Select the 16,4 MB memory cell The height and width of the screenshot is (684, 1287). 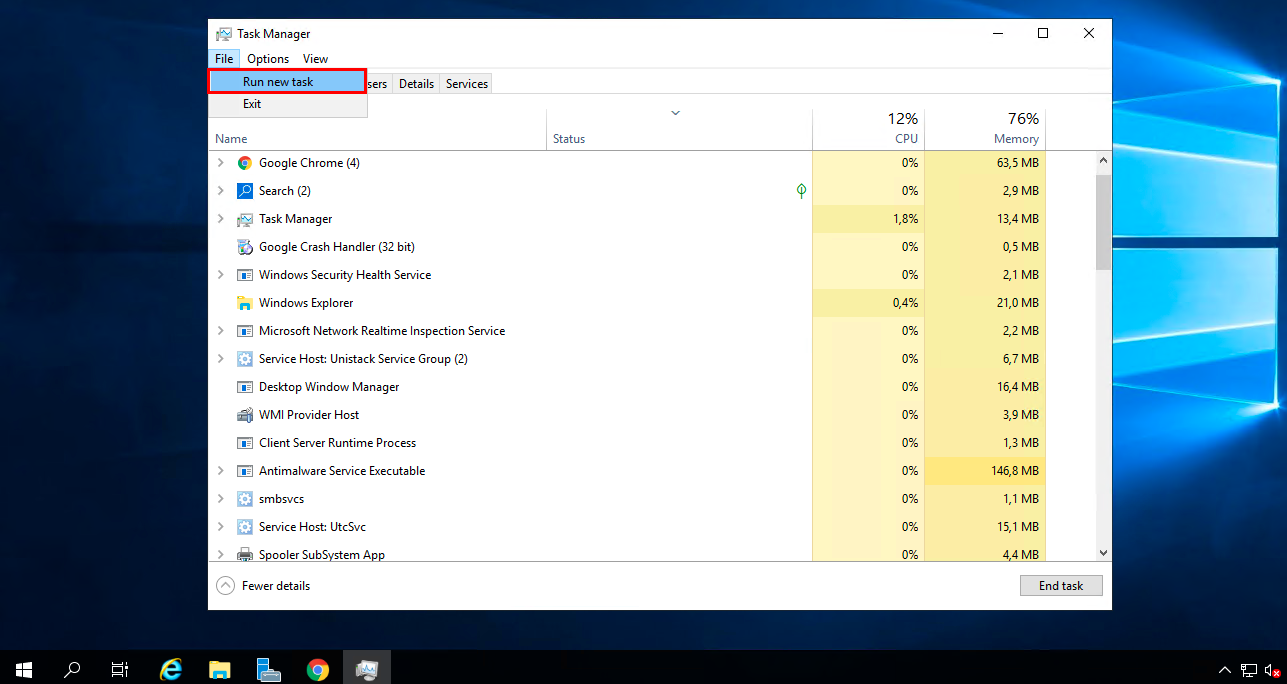tap(985, 387)
